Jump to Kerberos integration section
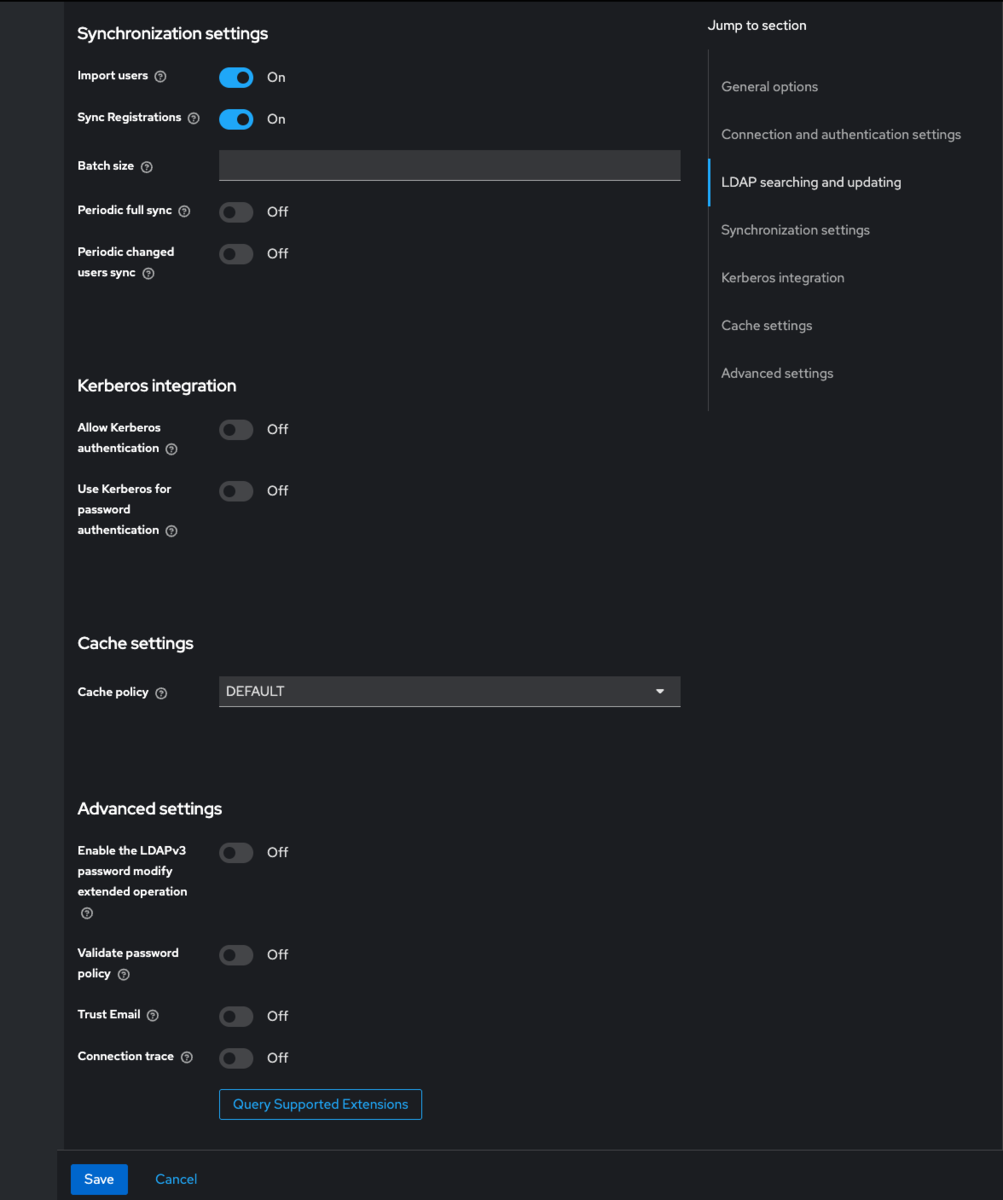Screen dimensions: 1003x1200 (x=782, y=278)
